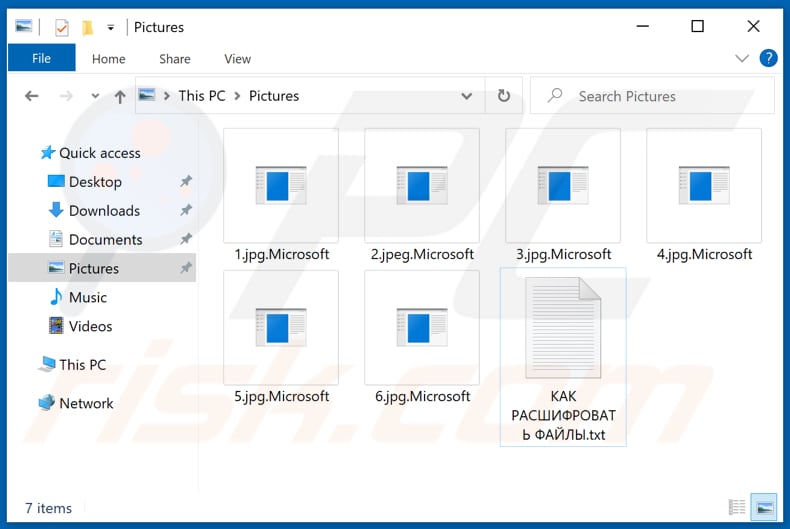Switch to Large icons view layout

coord(764,507)
